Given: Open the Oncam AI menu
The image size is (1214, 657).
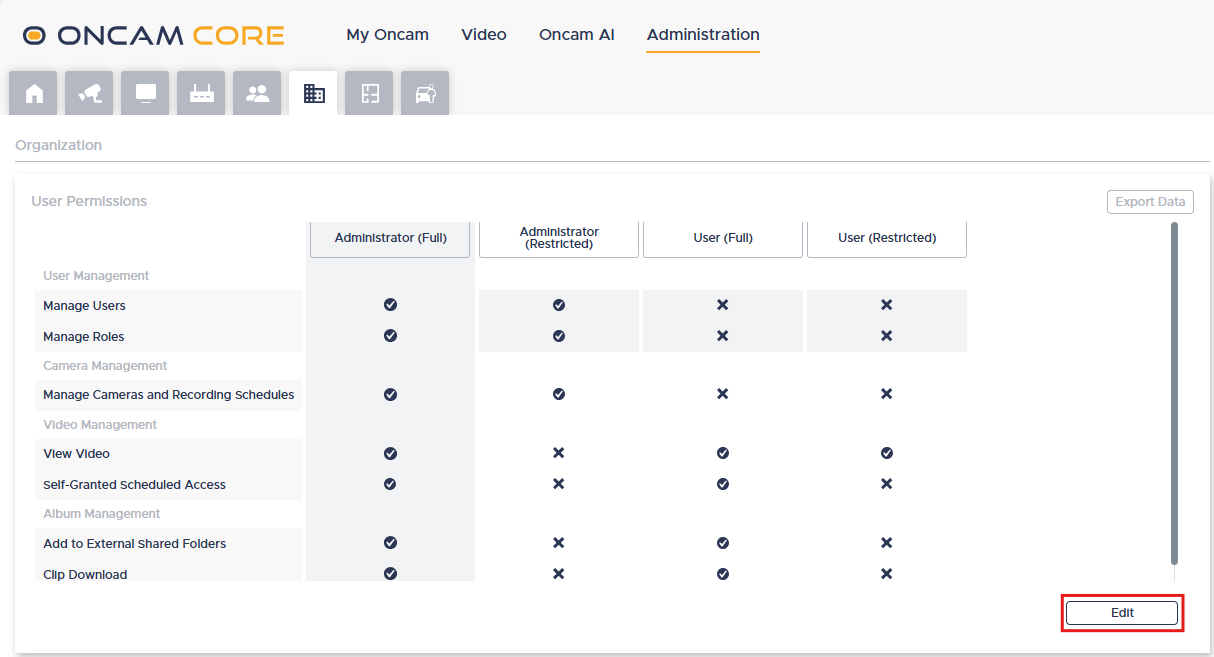Looking at the screenshot, I should click(x=577, y=35).
